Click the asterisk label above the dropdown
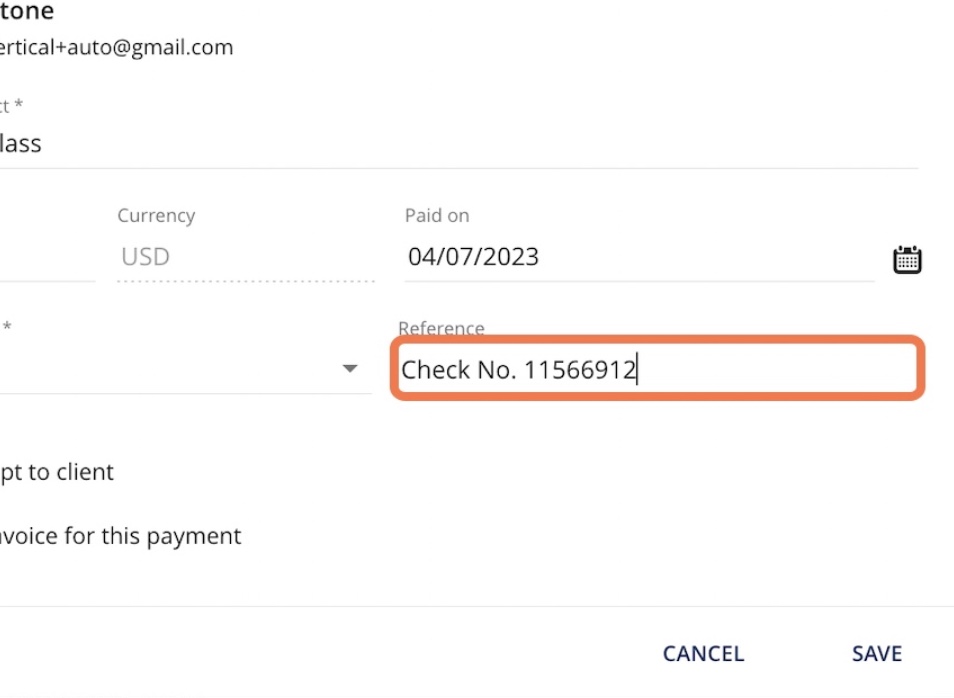The height and width of the screenshot is (698, 954). tap(8, 328)
